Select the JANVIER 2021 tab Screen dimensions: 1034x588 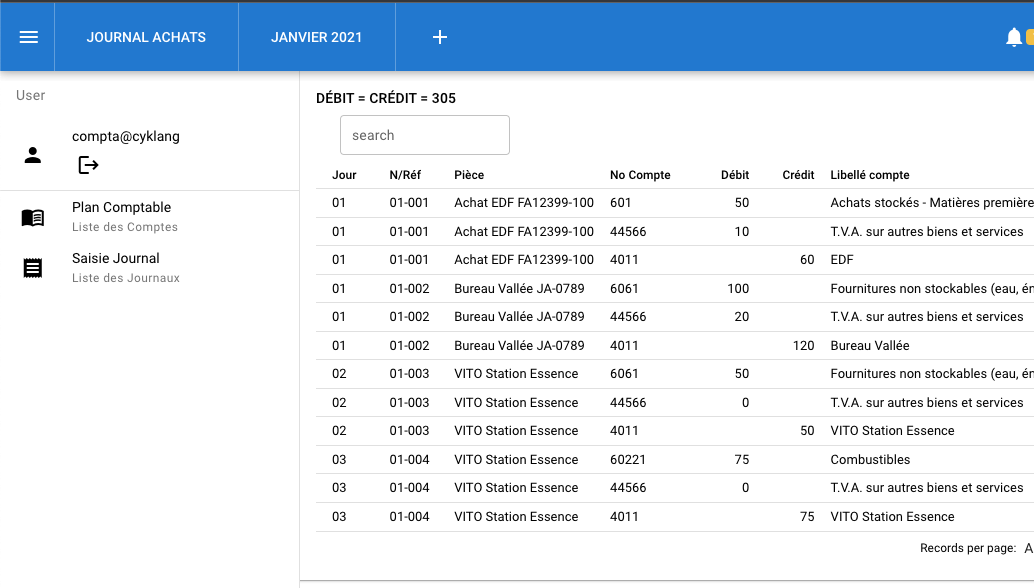click(316, 37)
